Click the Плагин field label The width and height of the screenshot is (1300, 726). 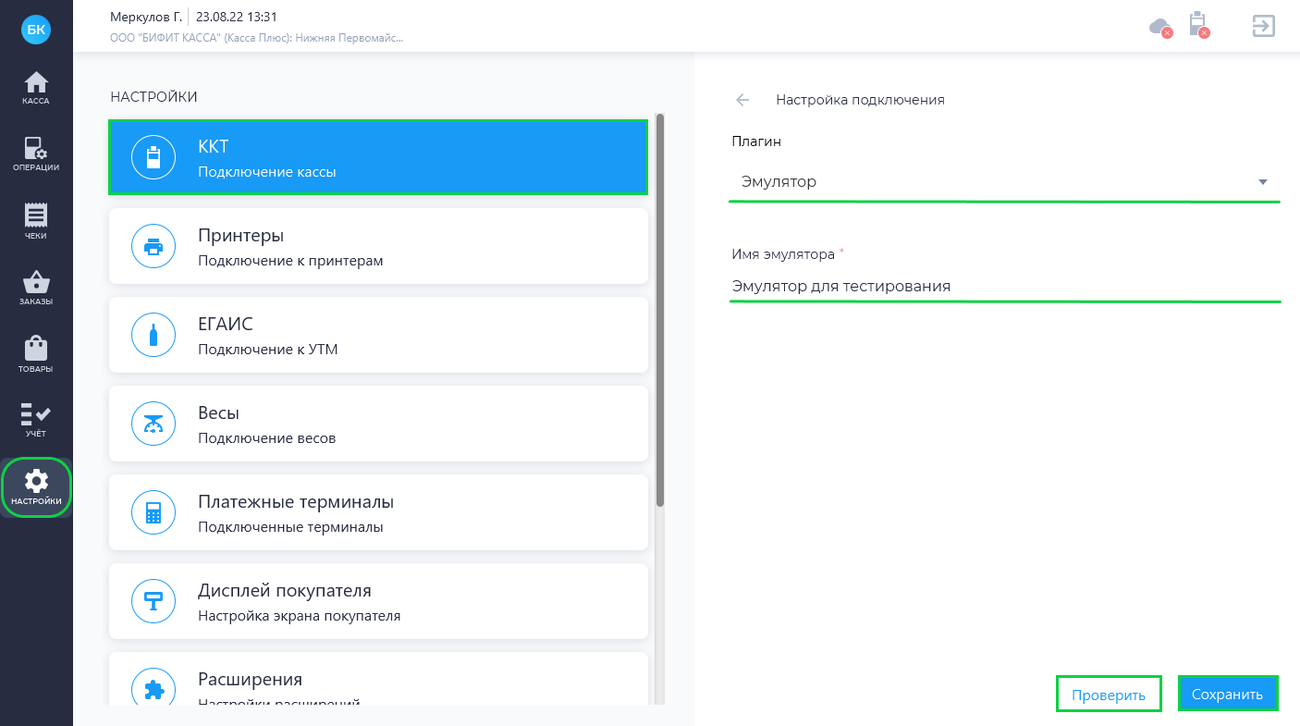point(756,143)
